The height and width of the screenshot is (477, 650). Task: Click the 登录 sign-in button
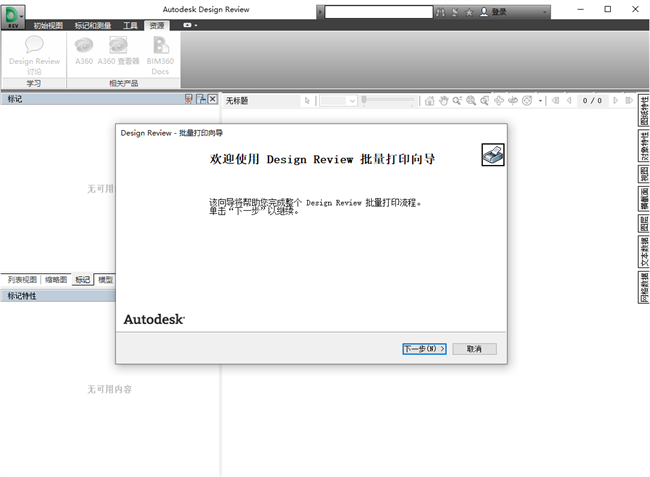click(493, 12)
